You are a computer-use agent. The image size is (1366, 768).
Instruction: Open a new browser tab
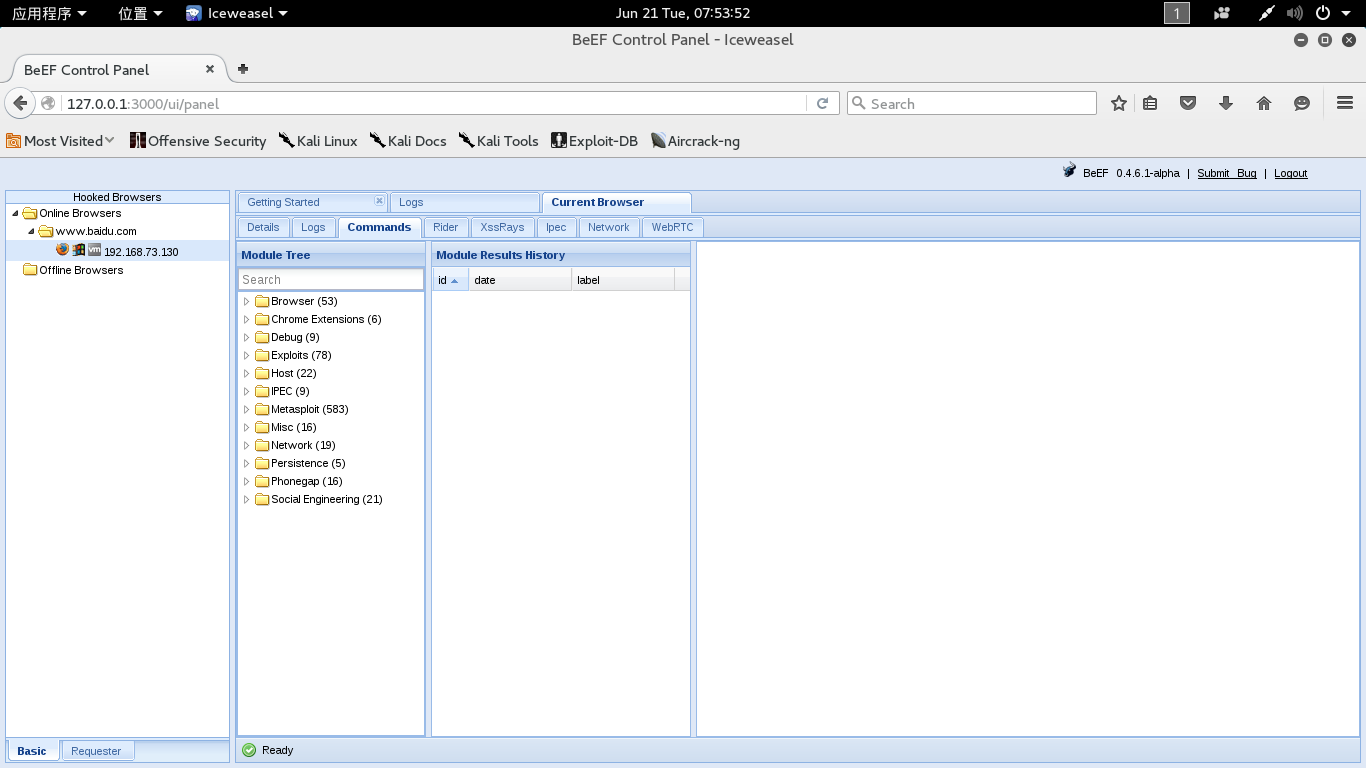coord(242,69)
